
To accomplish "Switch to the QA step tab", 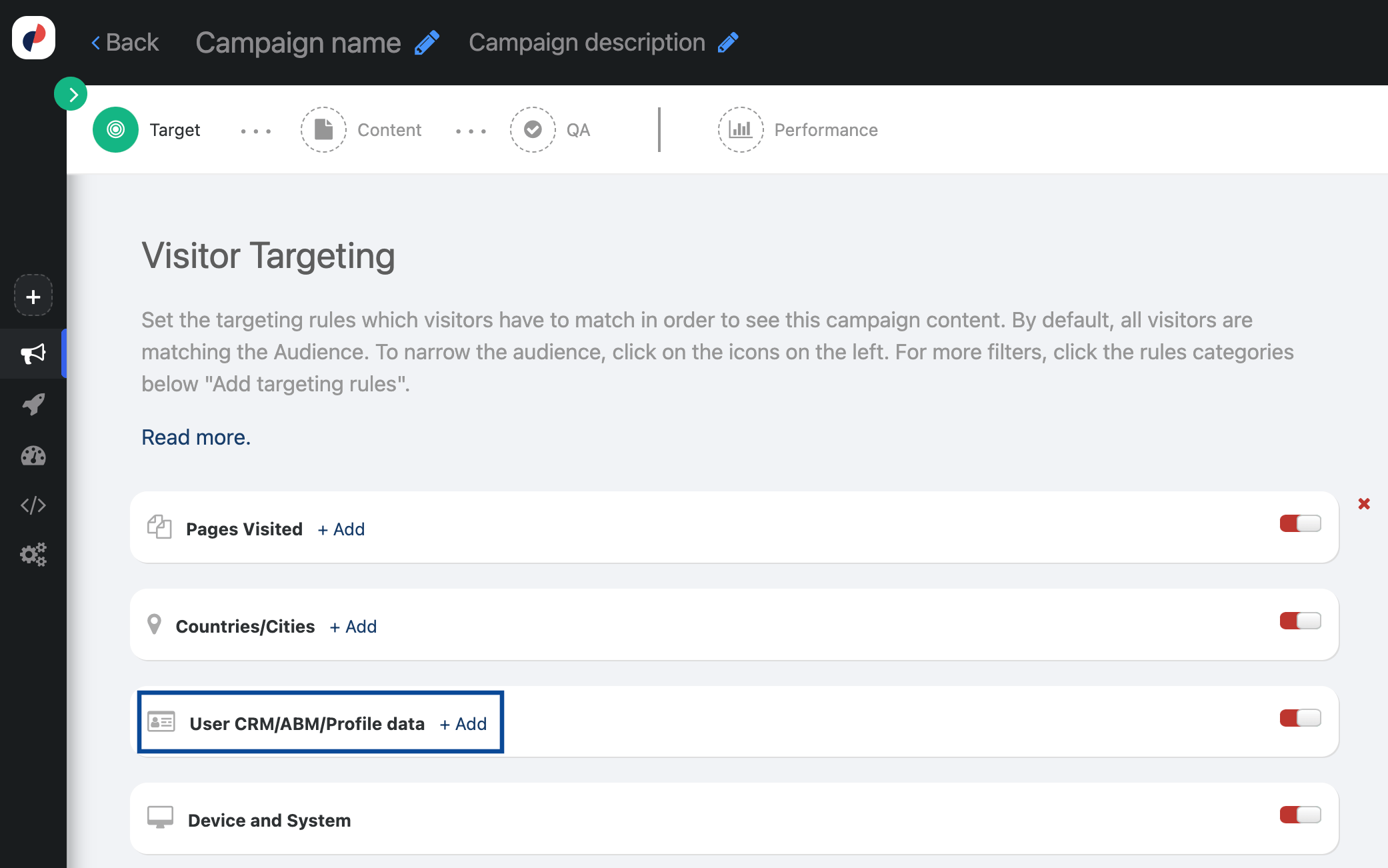I will (578, 130).
